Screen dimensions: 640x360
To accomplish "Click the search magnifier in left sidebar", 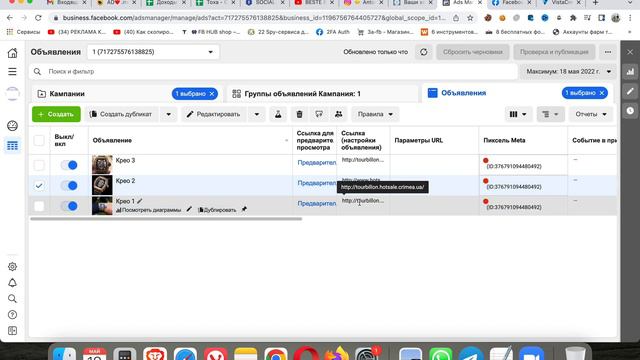I will coord(12,299).
